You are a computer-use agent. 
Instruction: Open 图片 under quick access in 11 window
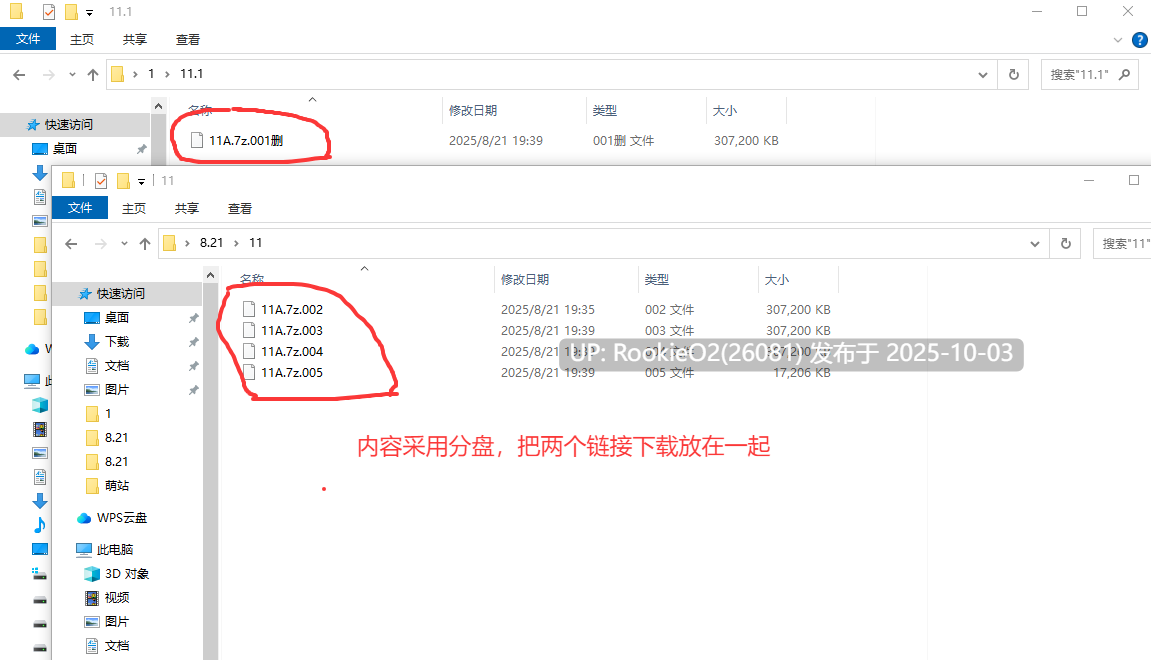click(117, 389)
